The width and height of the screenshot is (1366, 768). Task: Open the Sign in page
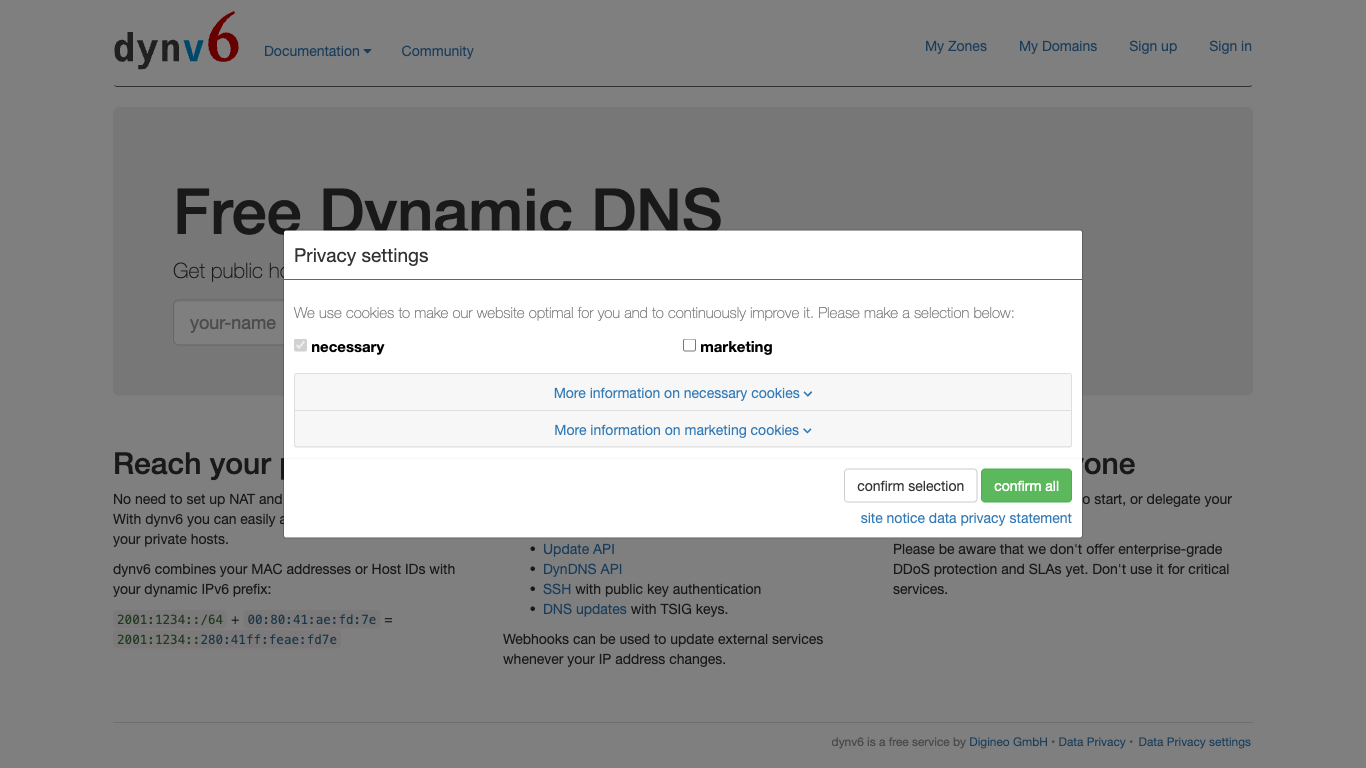point(1230,46)
